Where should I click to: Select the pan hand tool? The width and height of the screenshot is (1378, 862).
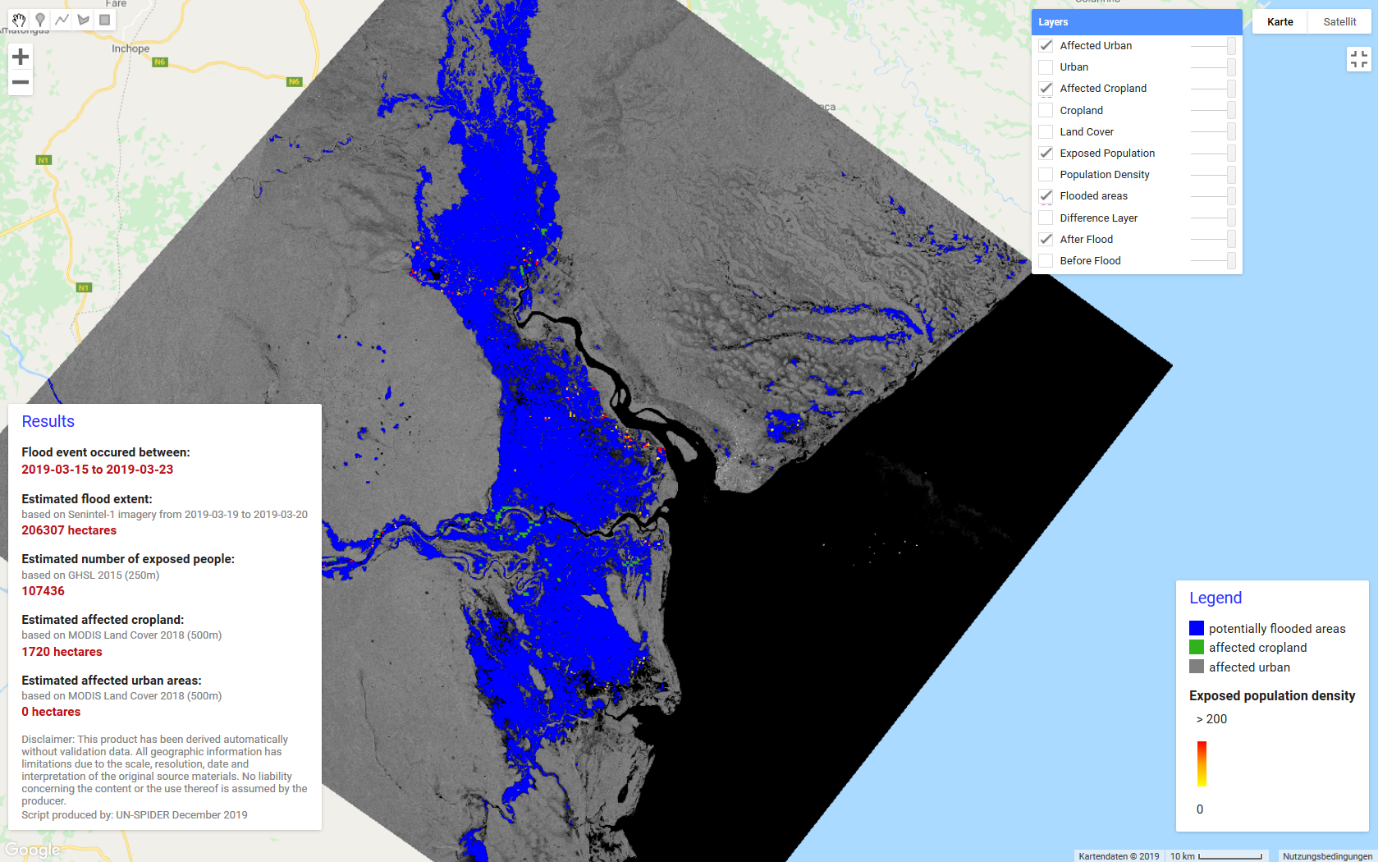(x=18, y=18)
